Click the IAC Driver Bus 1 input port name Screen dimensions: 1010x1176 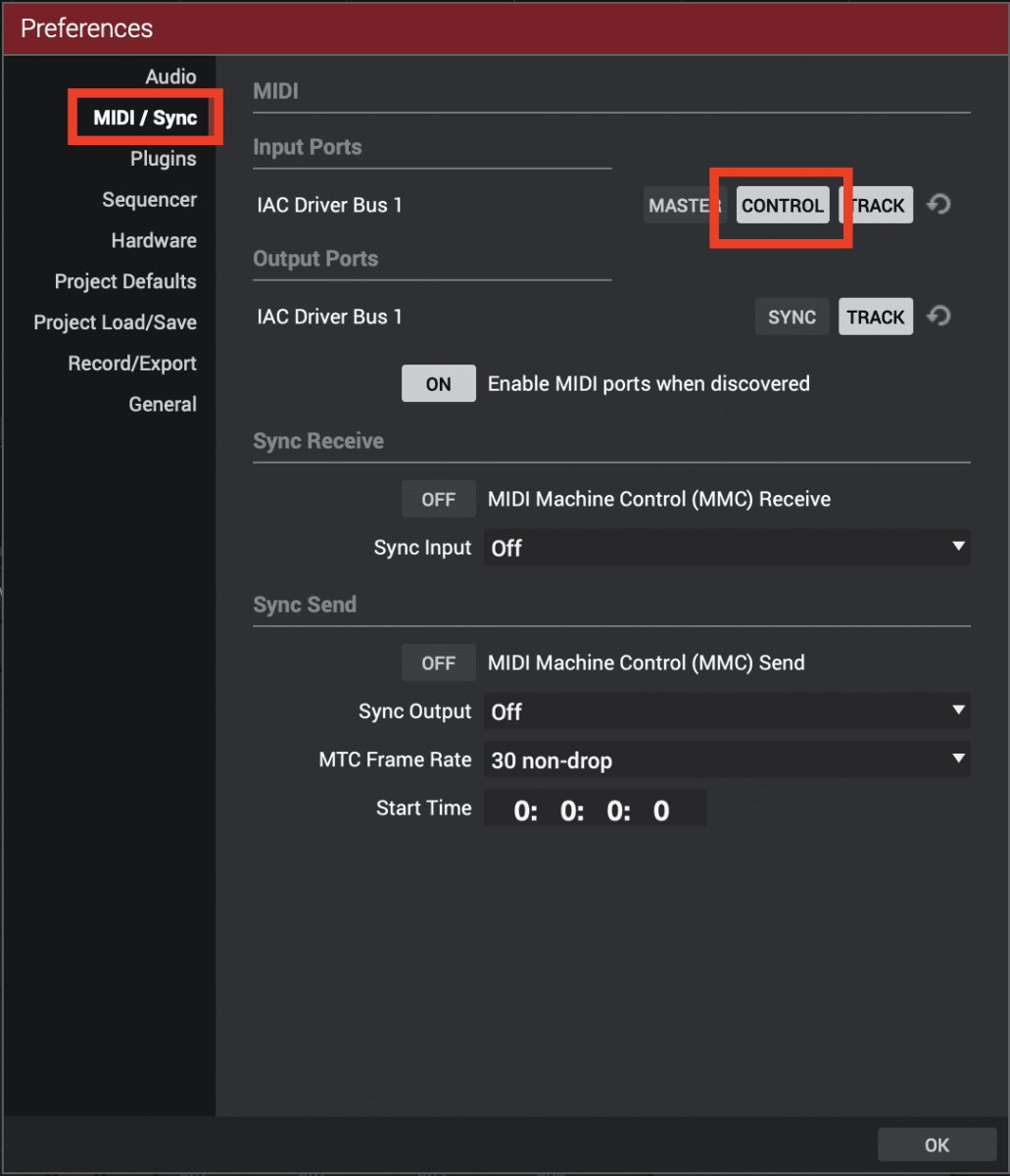coord(329,206)
